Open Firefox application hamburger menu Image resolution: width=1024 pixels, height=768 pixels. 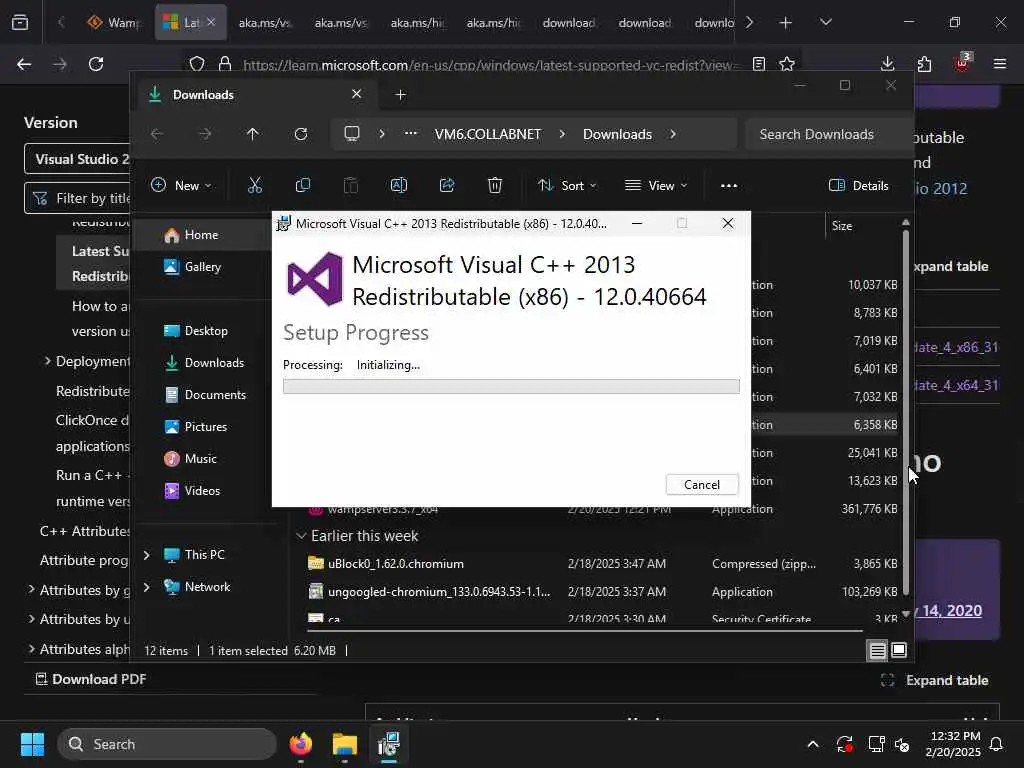[1000, 64]
